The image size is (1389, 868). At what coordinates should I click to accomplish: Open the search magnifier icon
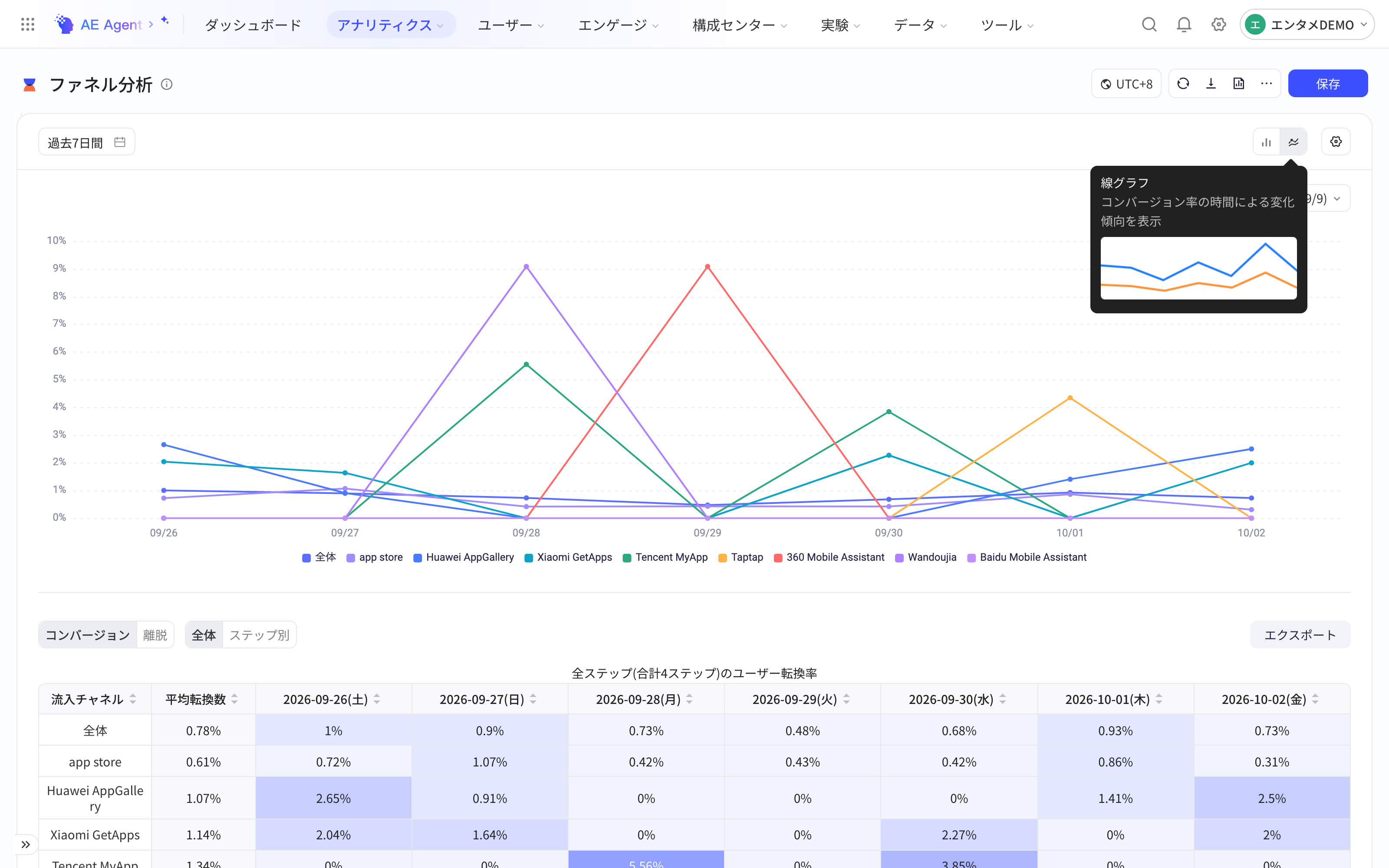click(x=1149, y=24)
